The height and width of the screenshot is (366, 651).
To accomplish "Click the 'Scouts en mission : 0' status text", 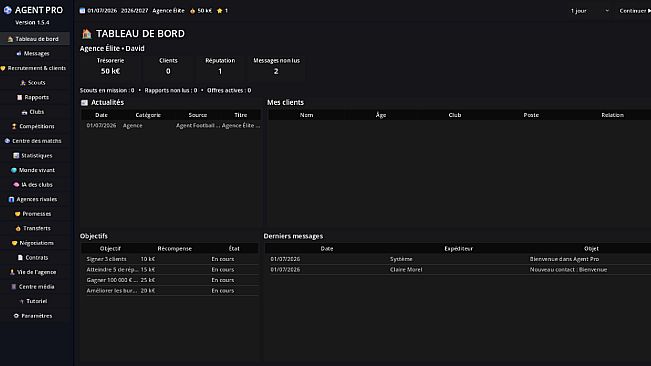I will click(x=107, y=90).
